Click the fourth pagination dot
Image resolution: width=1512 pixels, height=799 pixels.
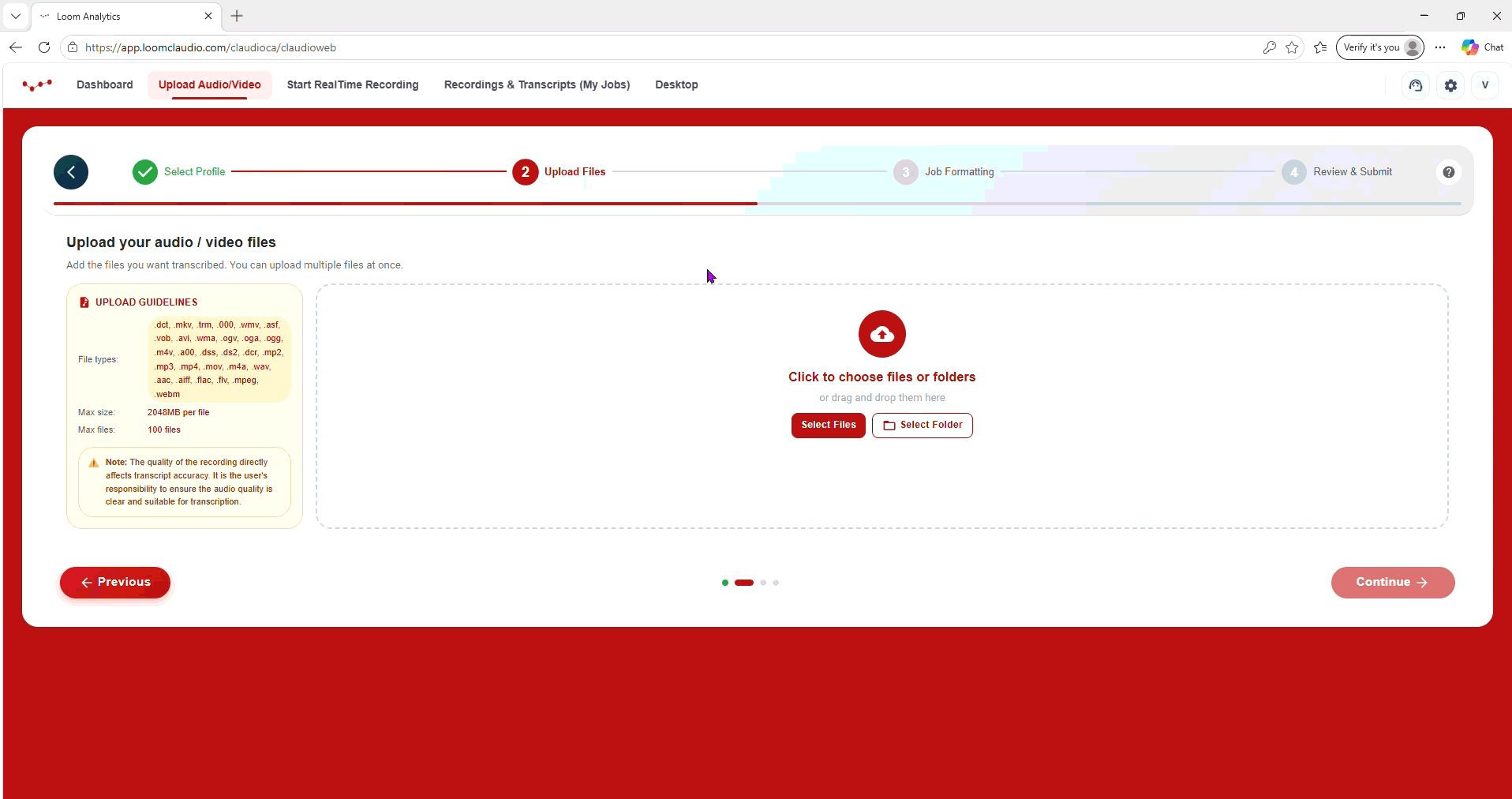[776, 583]
